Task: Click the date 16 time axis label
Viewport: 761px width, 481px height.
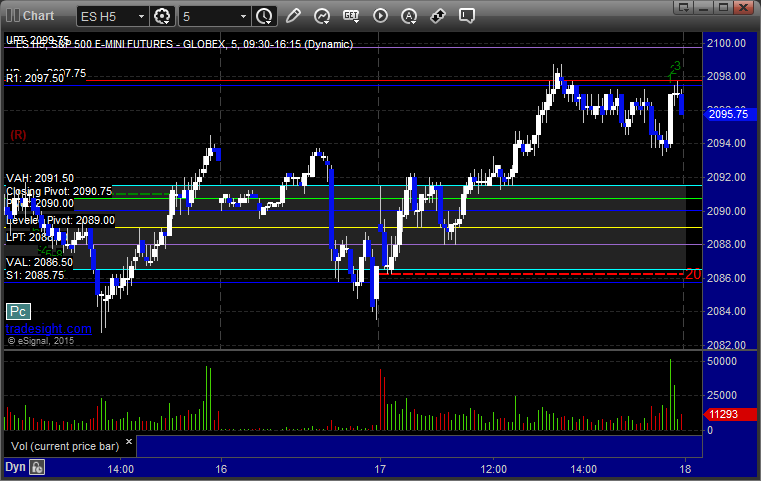Action: coord(221,469)
